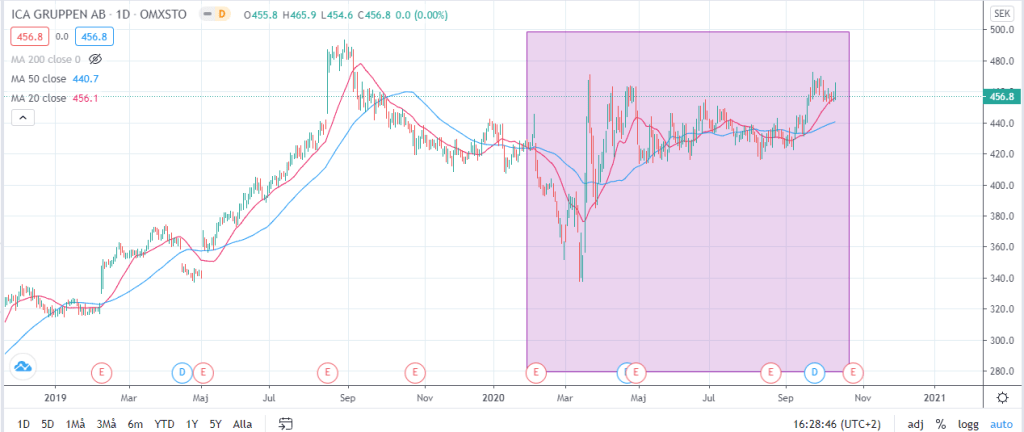Screen dimensions: 1024x432
Task: Open the go-to-date calendar icon
Action: click(285, 423)
